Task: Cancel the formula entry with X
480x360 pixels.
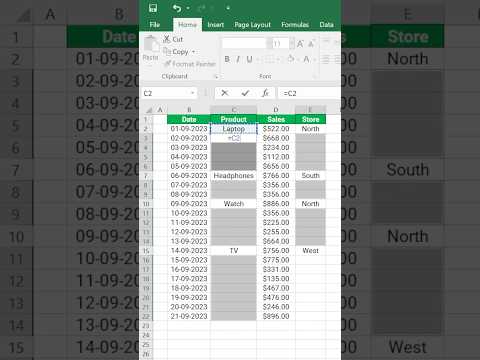Action: click(x=225, y=93)
